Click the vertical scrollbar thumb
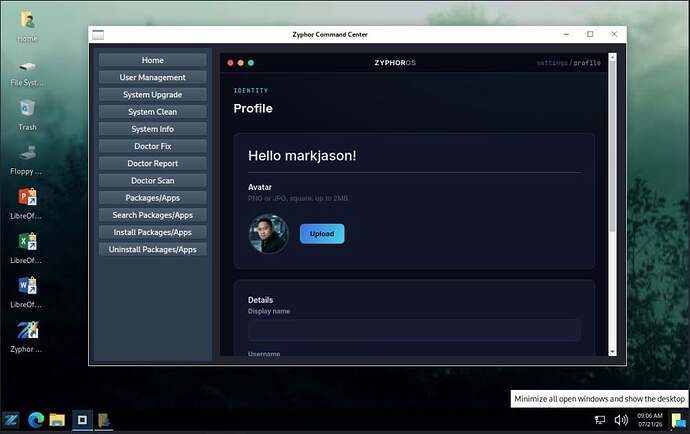690x434 pixels. pos(612,145)
